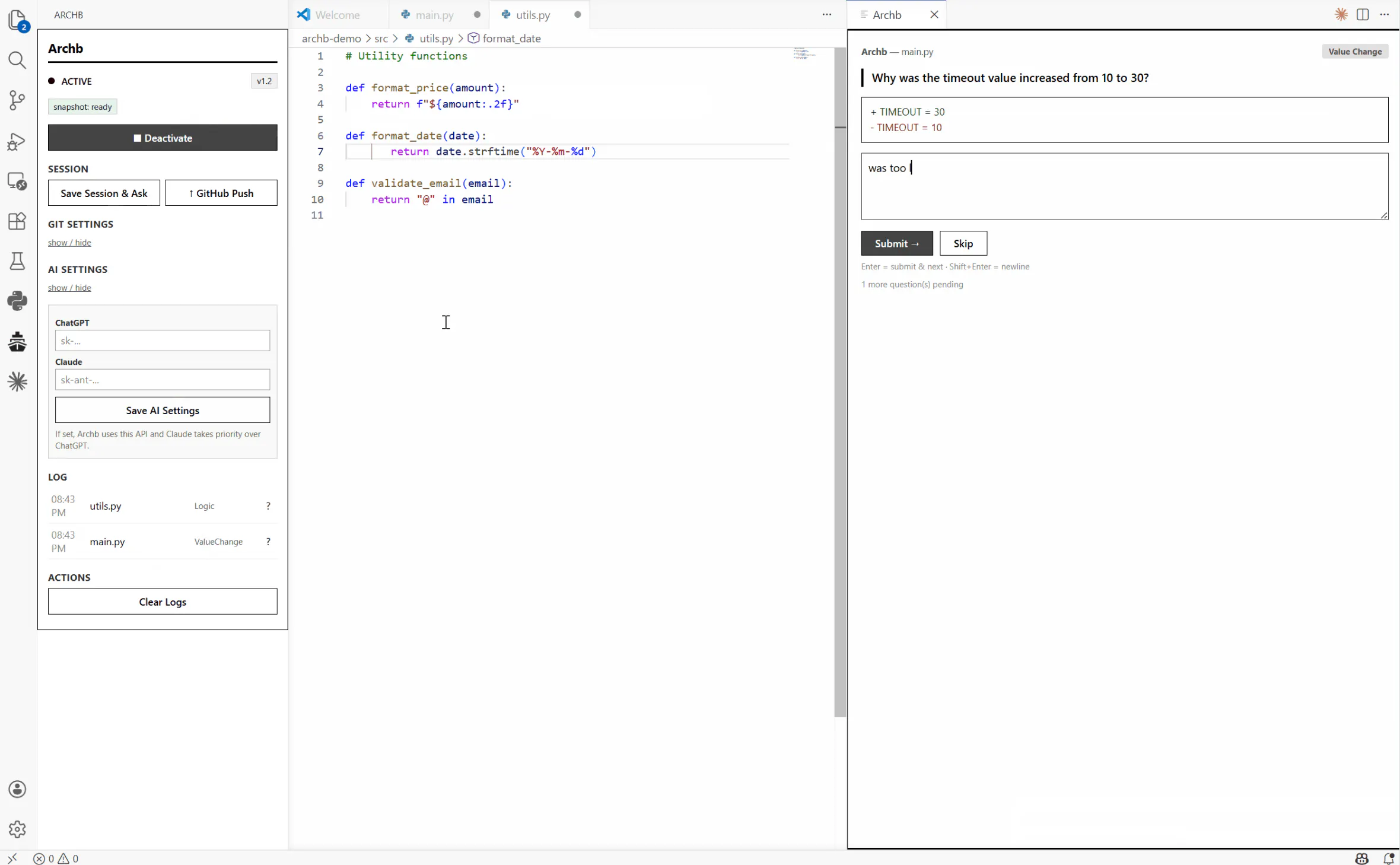Image resolution: width=1400 pixels, height=865 pixels.
Task: Click the Skip button
Action: click(963, 243)
